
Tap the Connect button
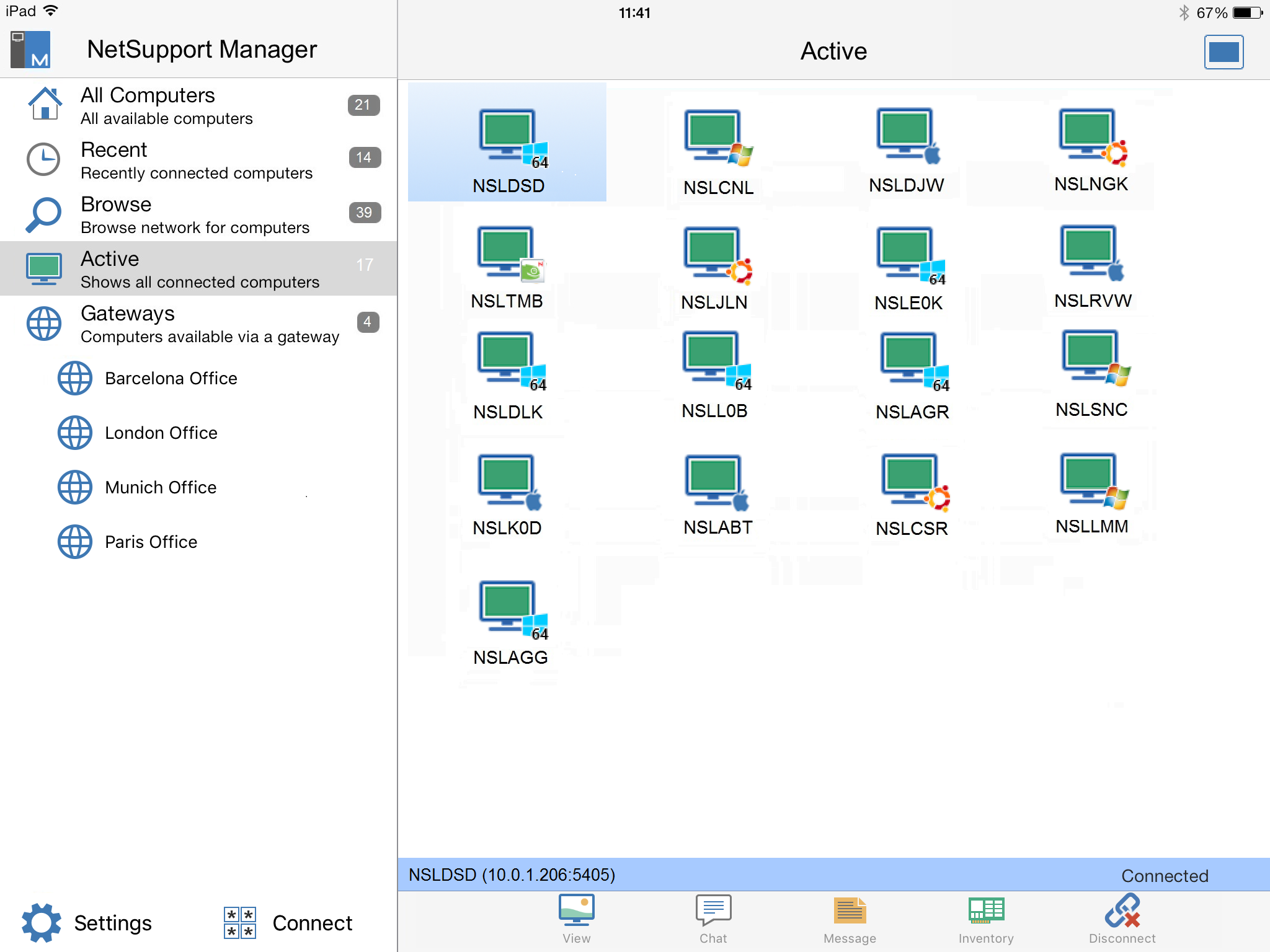click(x=288, y=923)
